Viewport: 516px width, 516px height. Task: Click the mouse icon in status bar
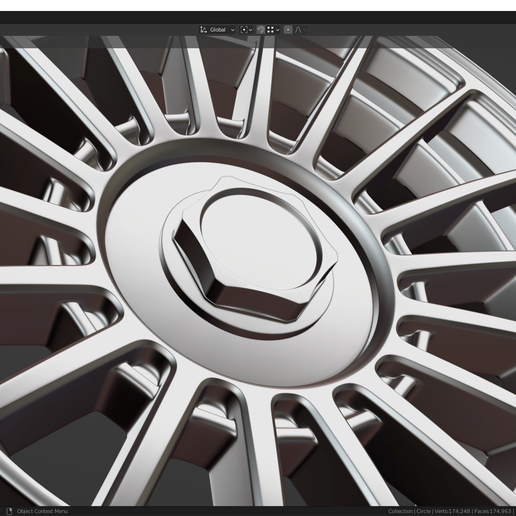[9, 511]
